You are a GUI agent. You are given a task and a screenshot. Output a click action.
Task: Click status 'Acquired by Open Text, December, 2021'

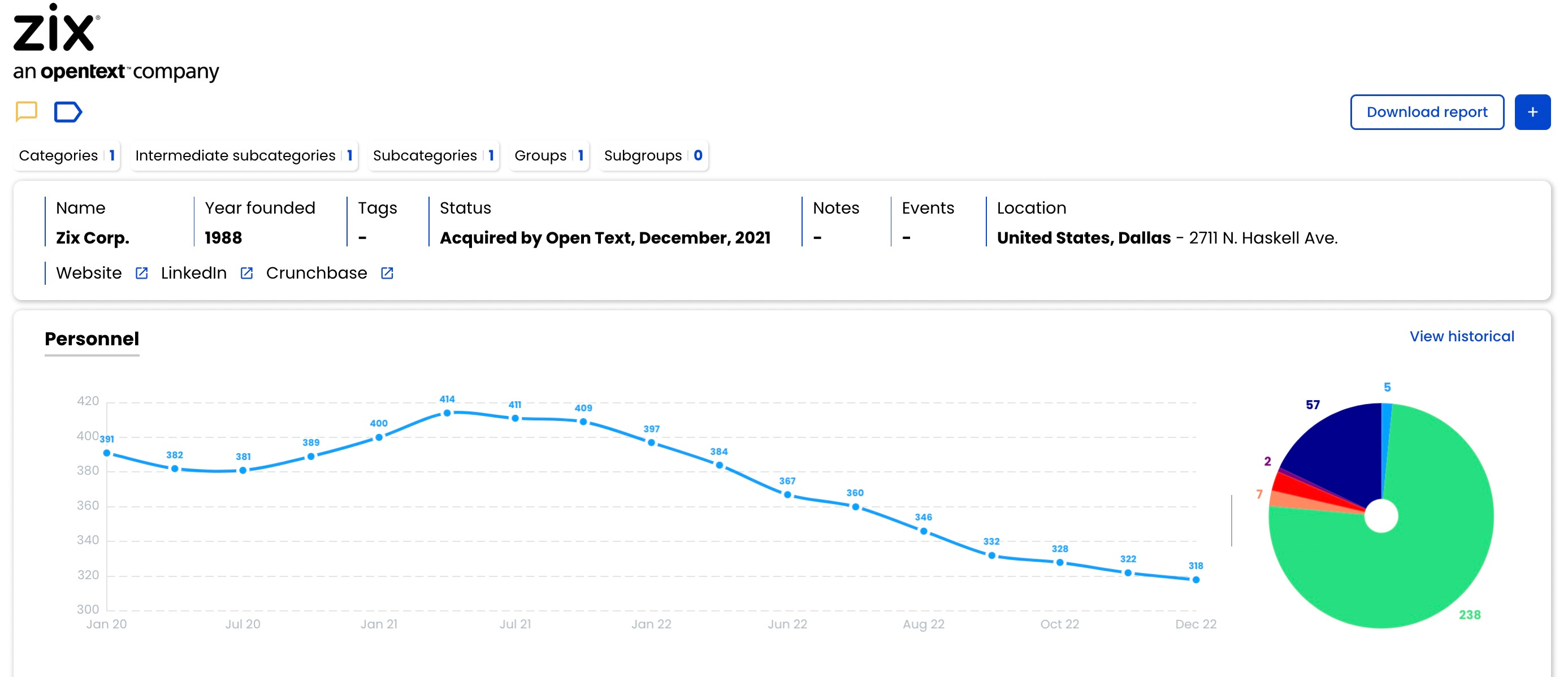[x=605, y=238]
